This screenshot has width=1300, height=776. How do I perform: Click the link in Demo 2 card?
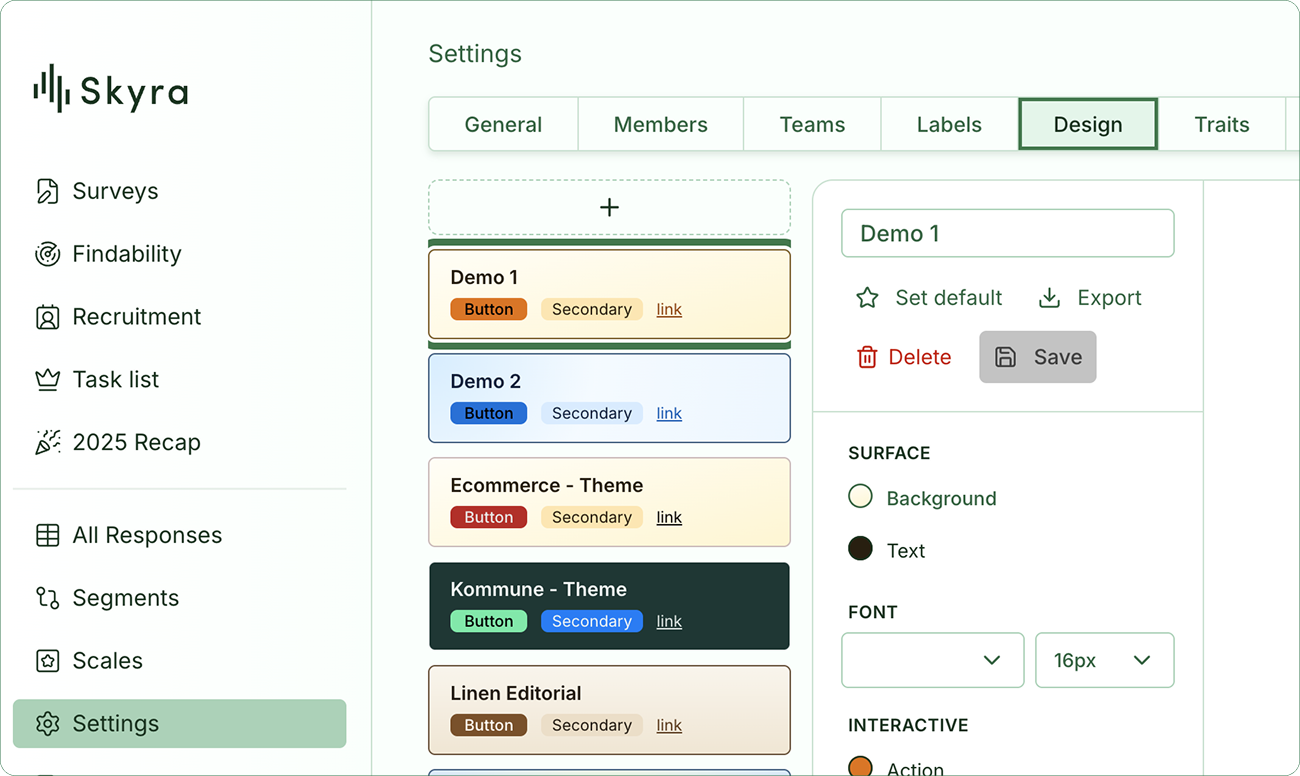pyautogui.click(x=669, y=413)
